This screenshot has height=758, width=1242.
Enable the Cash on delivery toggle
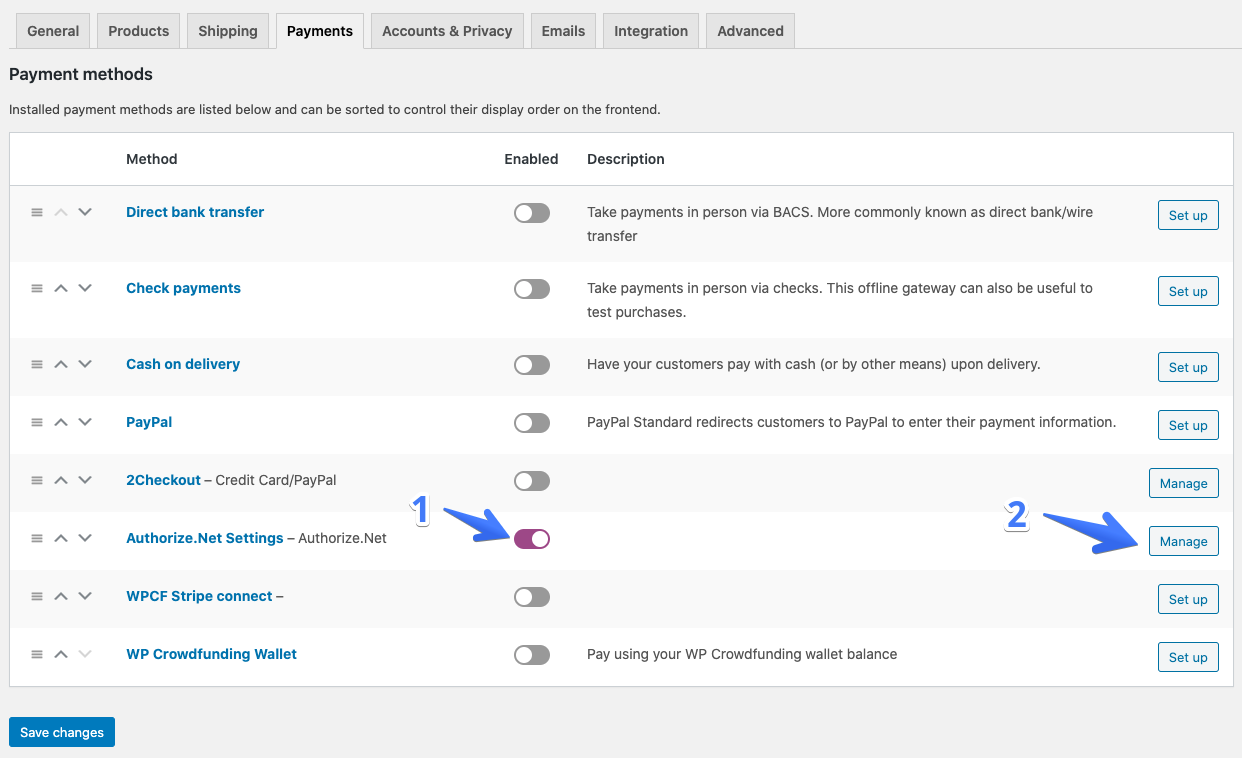(532, 365)
